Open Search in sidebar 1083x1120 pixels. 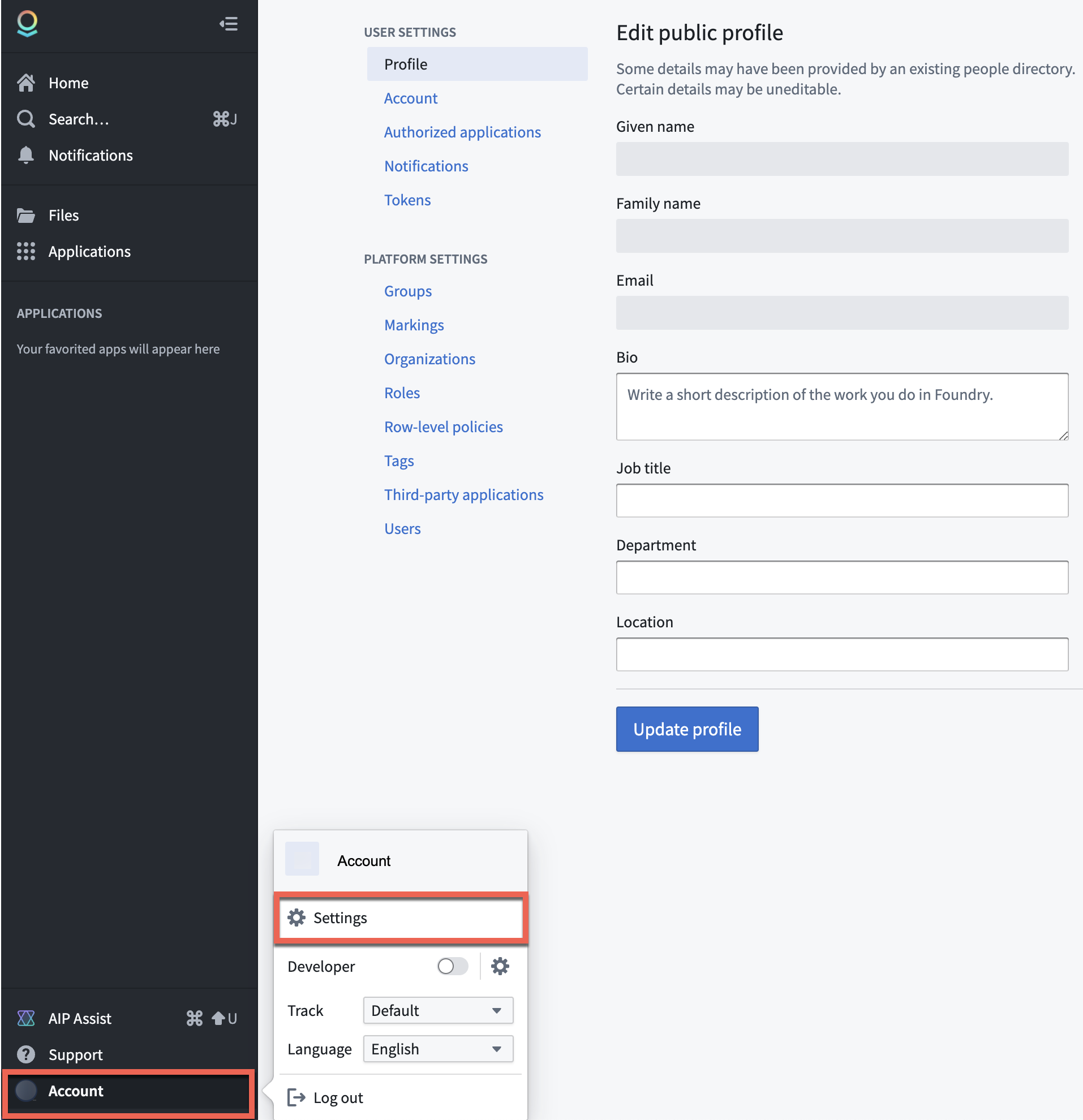click(130, 119)
